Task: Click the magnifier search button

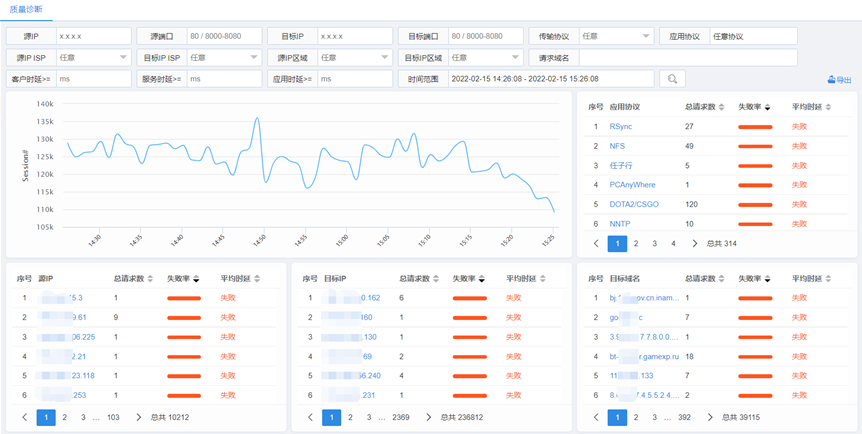Action: click(672, 79)
